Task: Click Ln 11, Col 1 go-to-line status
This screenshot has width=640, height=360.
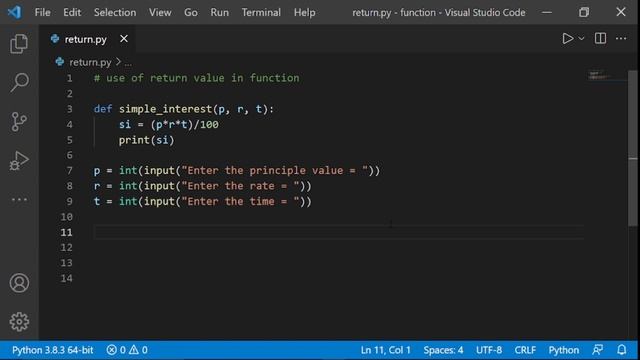Action: click(385, 350)
